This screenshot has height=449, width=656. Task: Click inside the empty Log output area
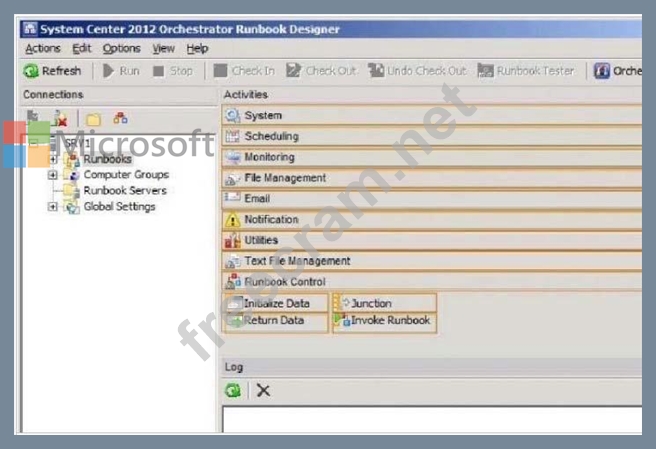432,419
